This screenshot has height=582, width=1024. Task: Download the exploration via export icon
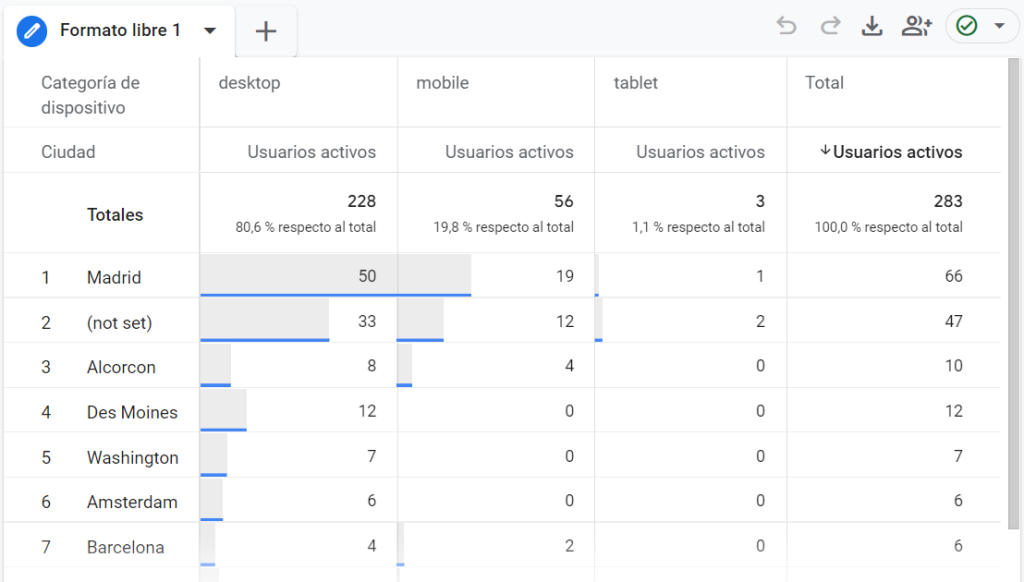(872, 27)
